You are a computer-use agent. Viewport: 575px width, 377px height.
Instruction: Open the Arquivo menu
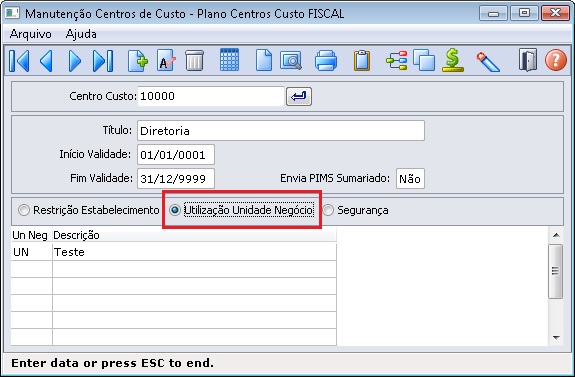pos(31,34)
